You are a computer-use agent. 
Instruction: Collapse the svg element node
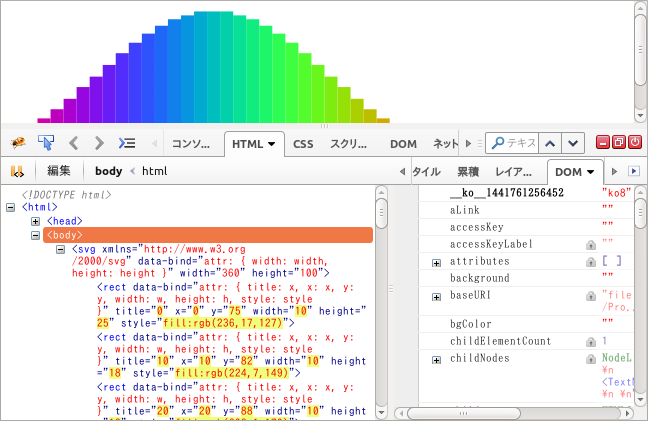(x=60, y=249)
